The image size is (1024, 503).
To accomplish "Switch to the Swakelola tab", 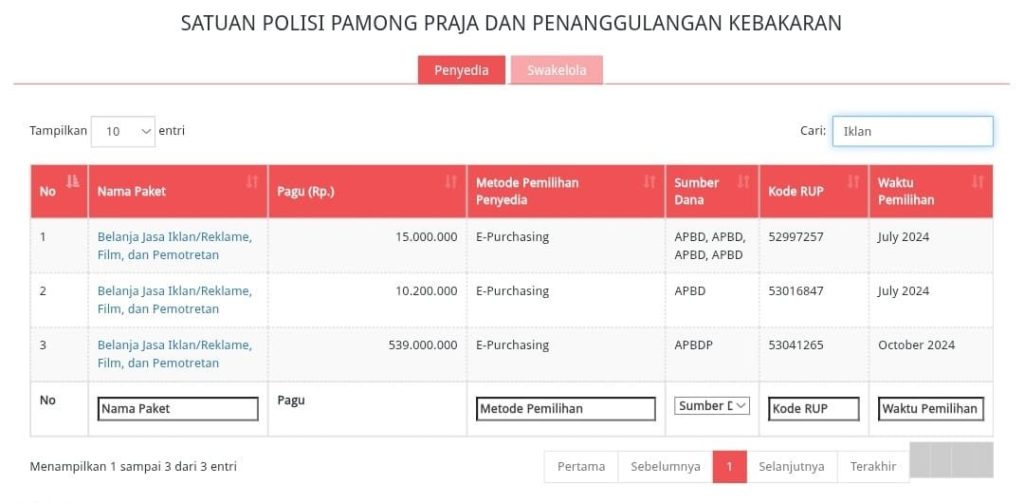I will pyautogui.click(x=556, y=70).
